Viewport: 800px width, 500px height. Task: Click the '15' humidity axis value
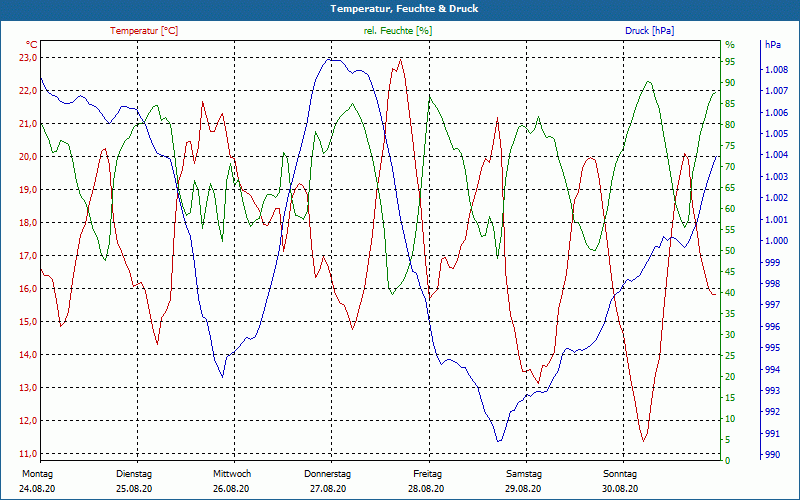click(x=730, y=397)
